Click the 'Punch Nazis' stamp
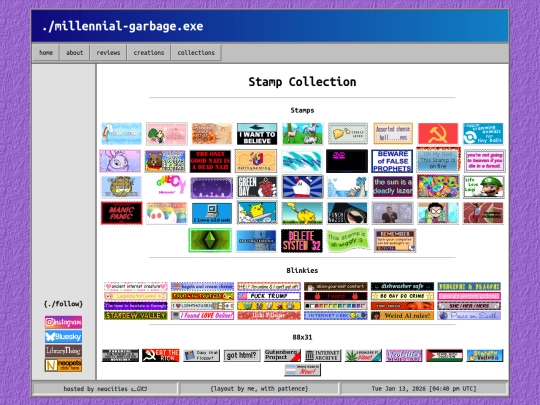This screenshot has height=405, width=540. tap(347, 213)
